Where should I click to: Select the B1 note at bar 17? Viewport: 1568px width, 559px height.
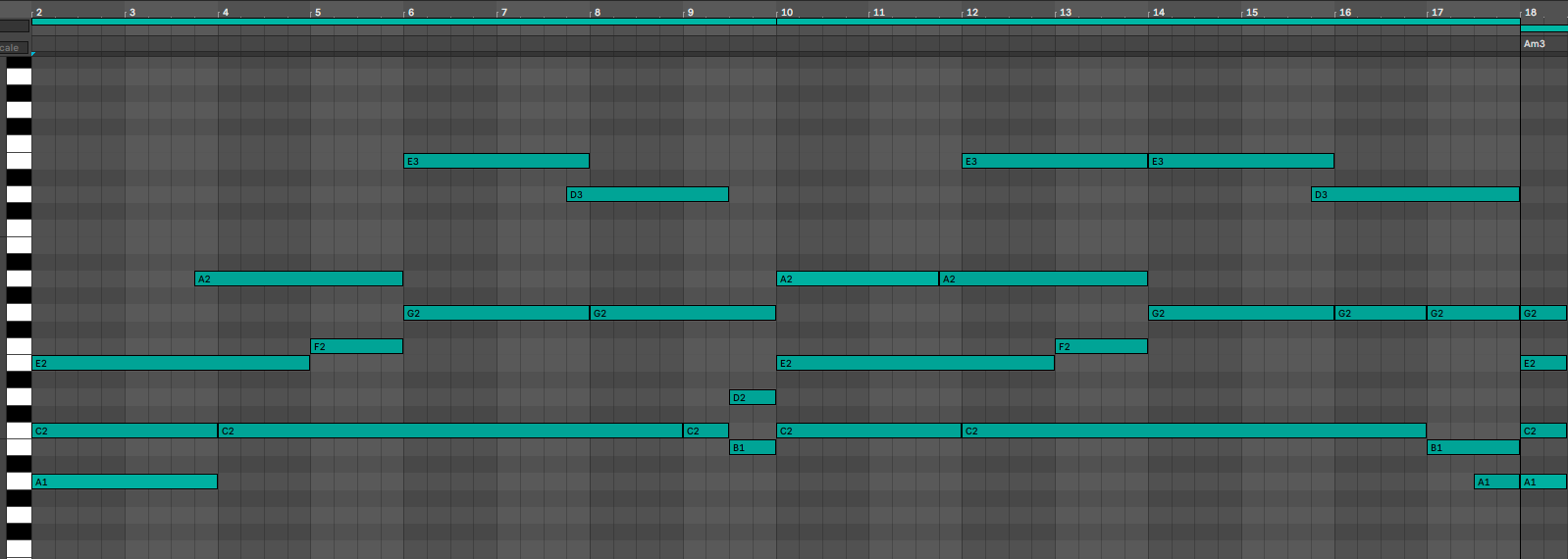pyautogui.click(x=1472, y=447)
